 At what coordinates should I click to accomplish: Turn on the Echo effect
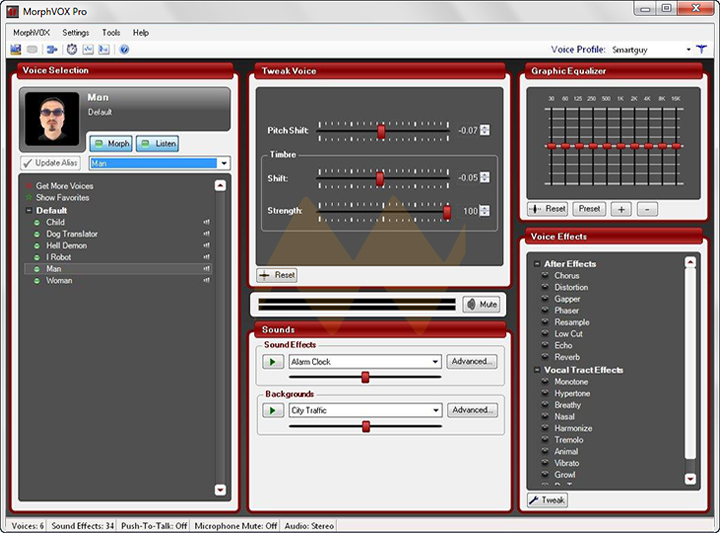pos(545,345)
